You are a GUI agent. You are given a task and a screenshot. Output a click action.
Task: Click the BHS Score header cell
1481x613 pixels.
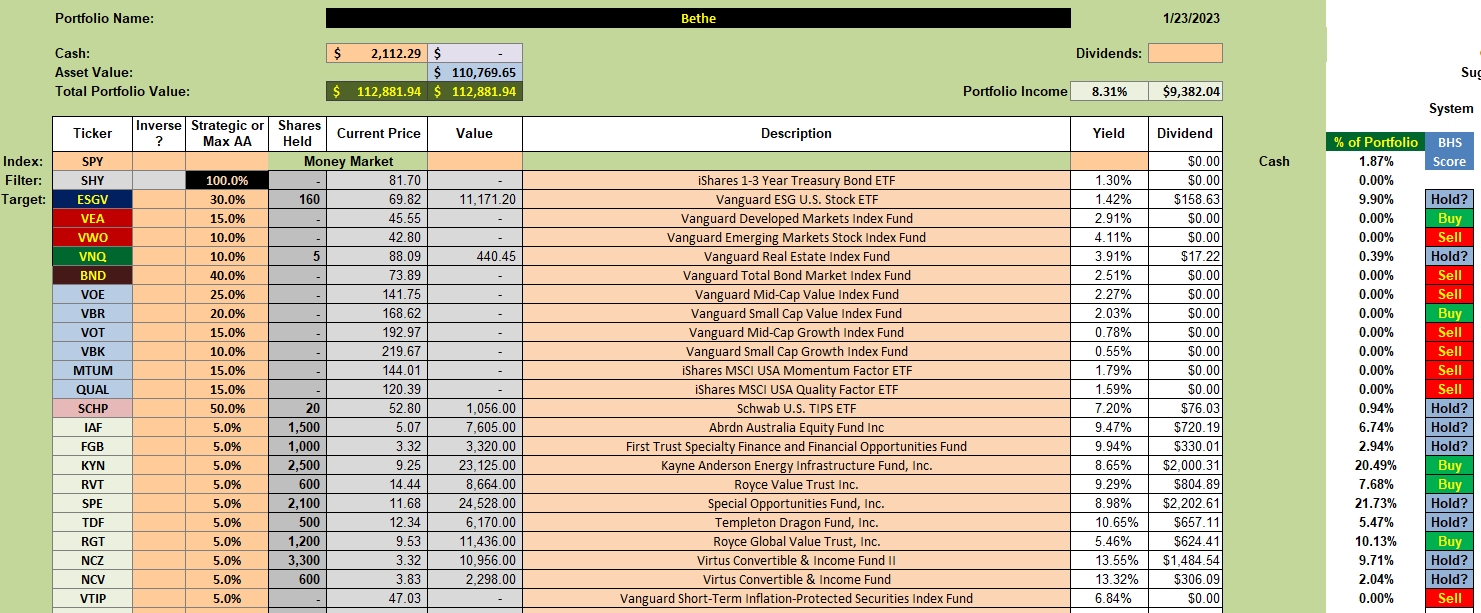pos(1448,152)
